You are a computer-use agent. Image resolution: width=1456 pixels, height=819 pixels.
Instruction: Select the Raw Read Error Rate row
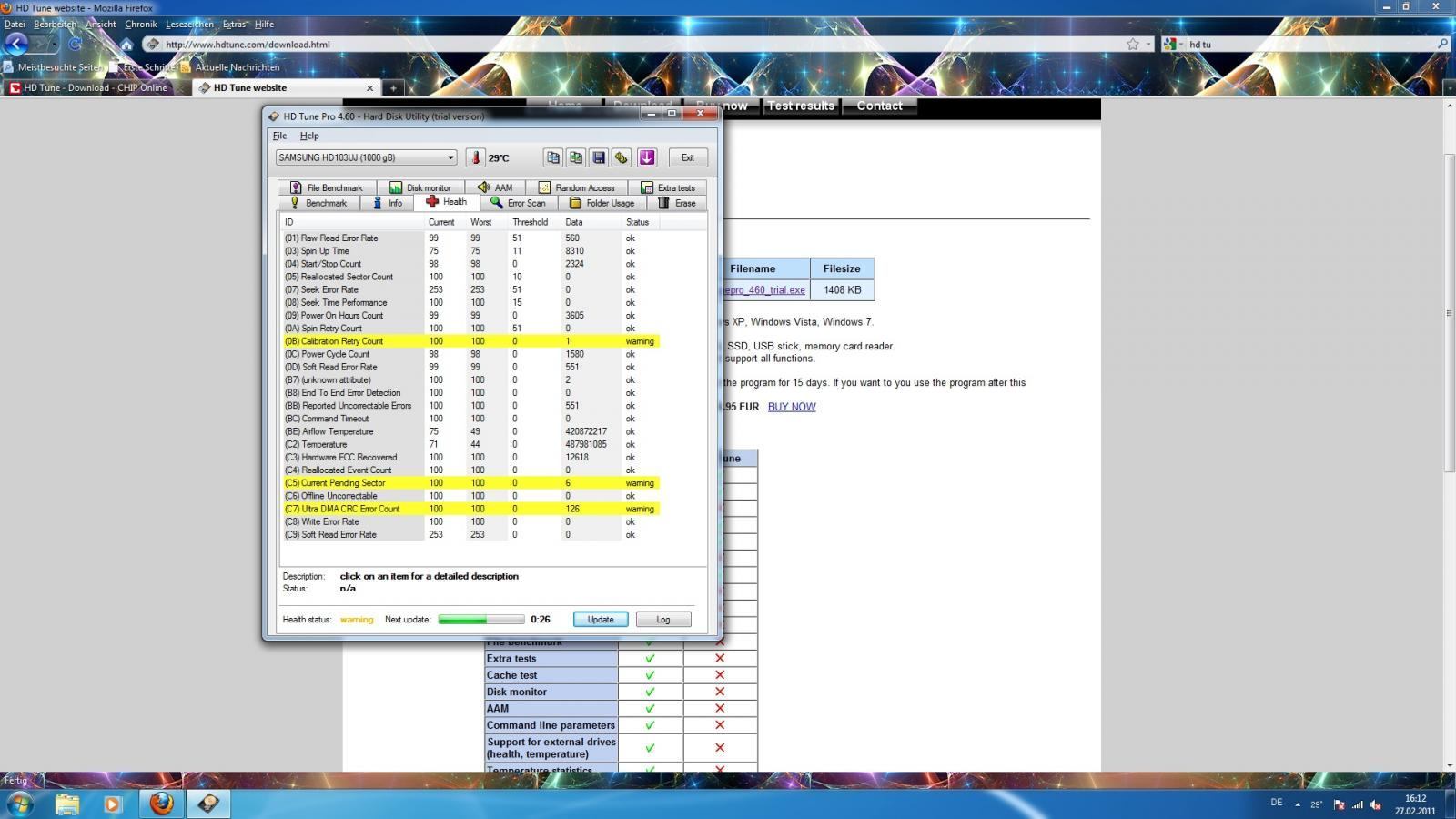(470, 238)
